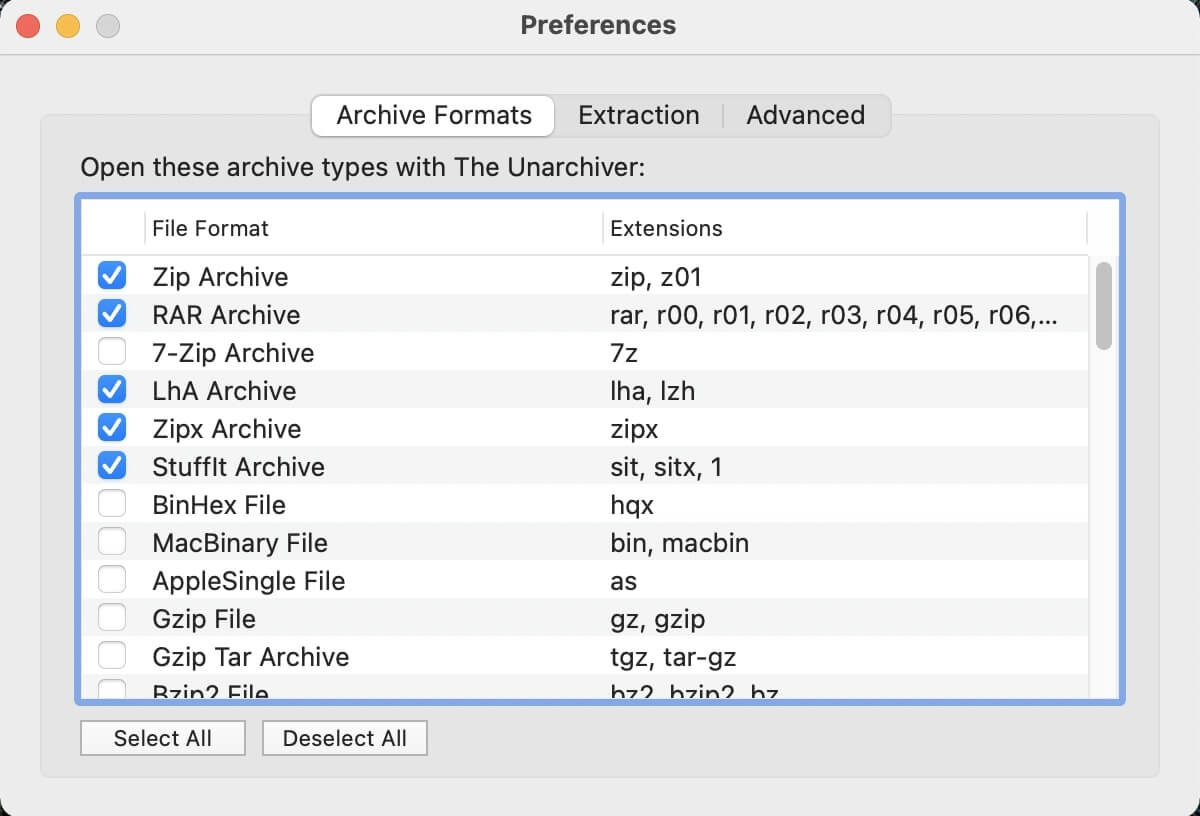The width and height of the screenshot is (1200, 816).
Task: Enable Gzip Tar Archive format
Action: [112, 656]
